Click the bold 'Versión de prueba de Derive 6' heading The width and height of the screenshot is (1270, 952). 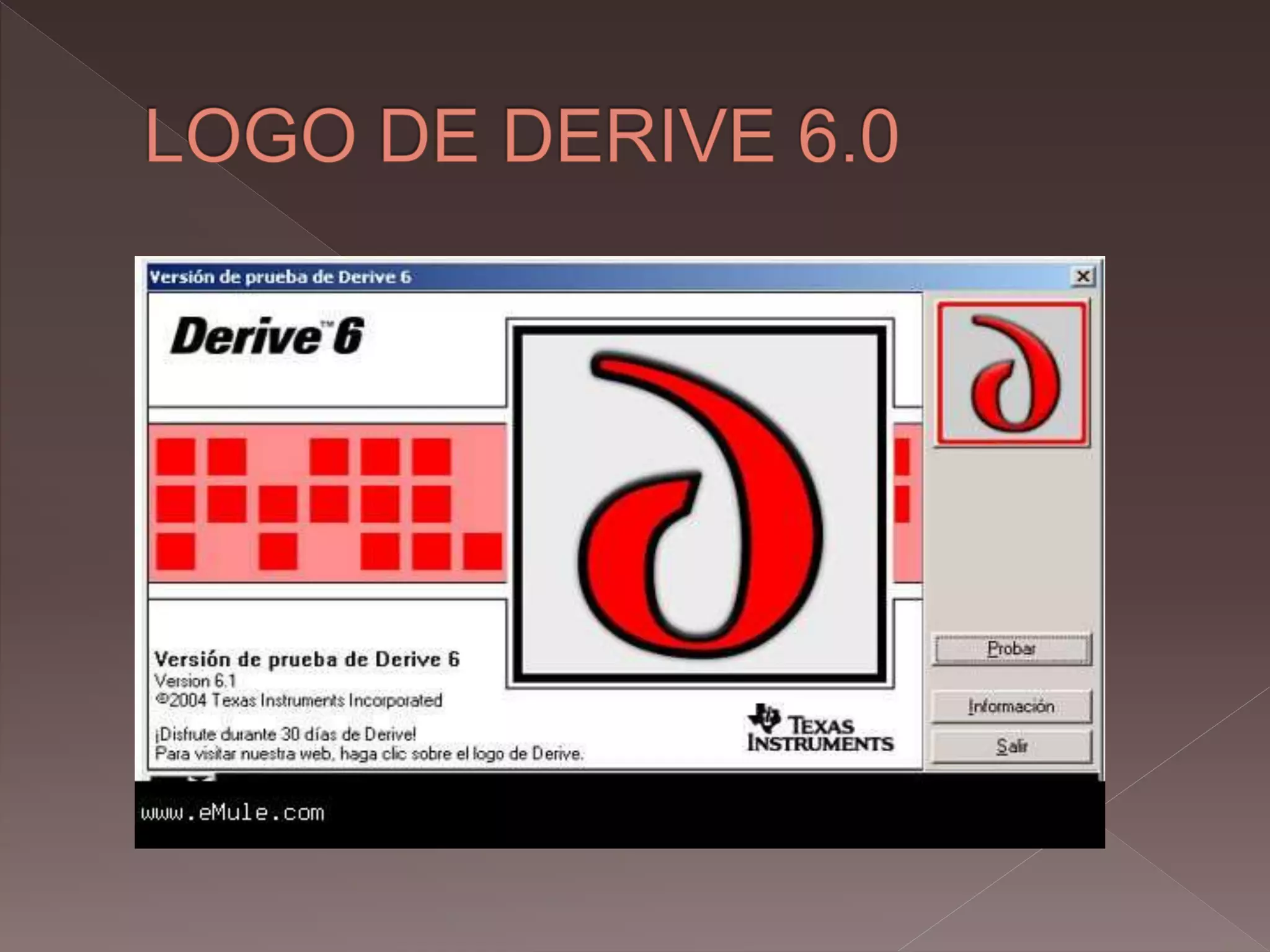coord(307,659)
